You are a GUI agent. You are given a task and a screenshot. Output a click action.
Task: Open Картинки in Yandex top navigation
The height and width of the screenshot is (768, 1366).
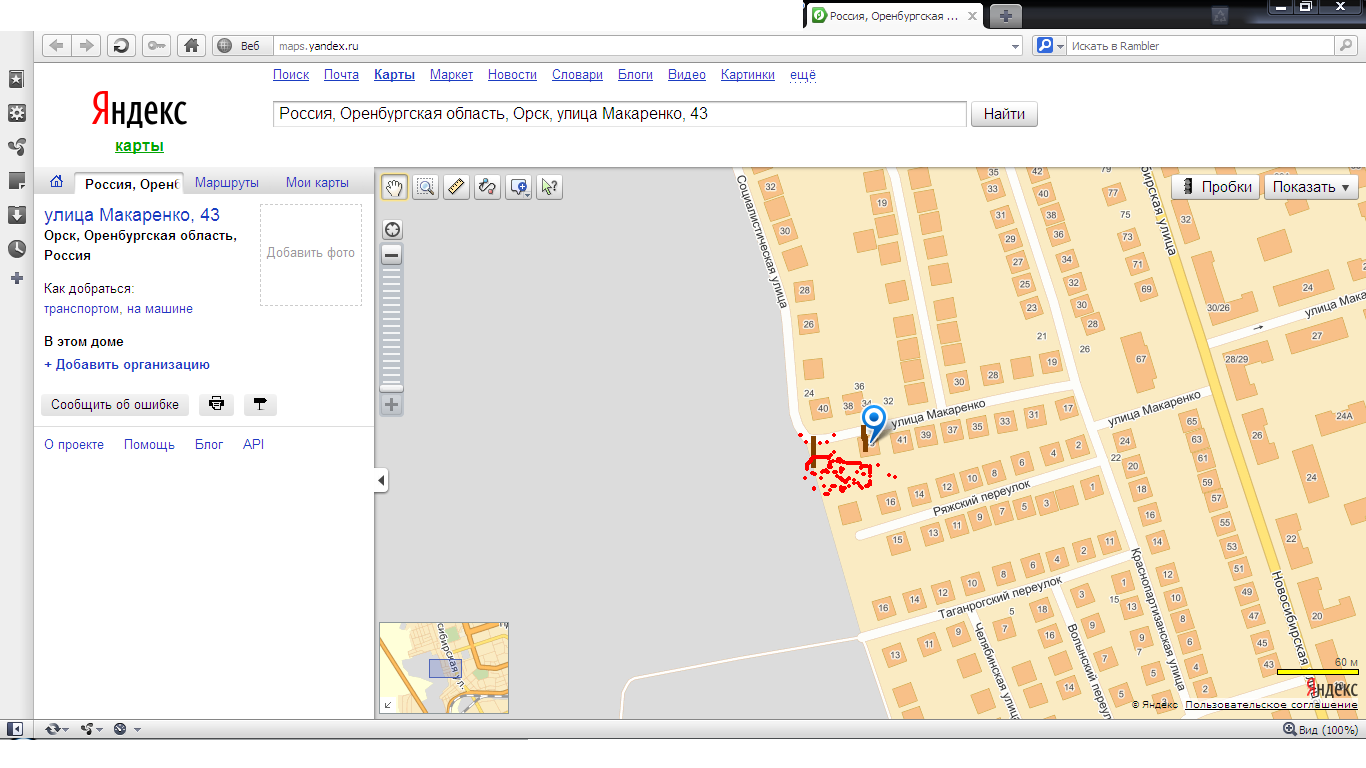pyautogui.click(x=748, y=75)
